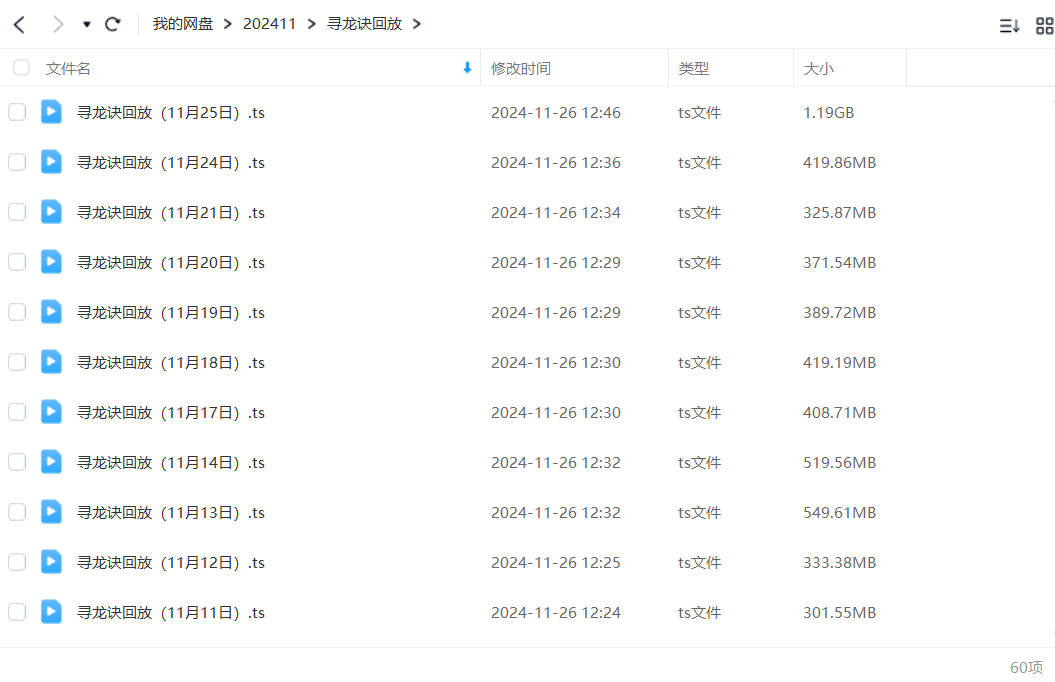The height and width of the screenshot is (682, 1055).
Task: Check the box for 11月11日 file
Action: pos(17,612)
